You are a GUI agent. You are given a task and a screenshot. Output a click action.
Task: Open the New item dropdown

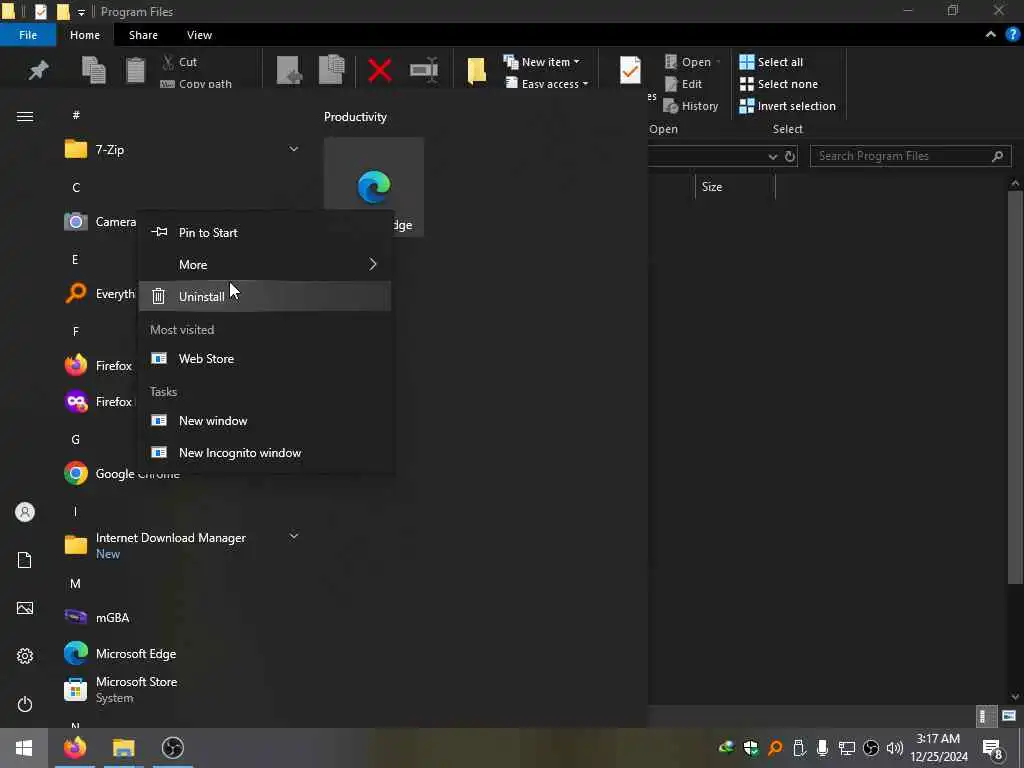(x=541, y=62)
